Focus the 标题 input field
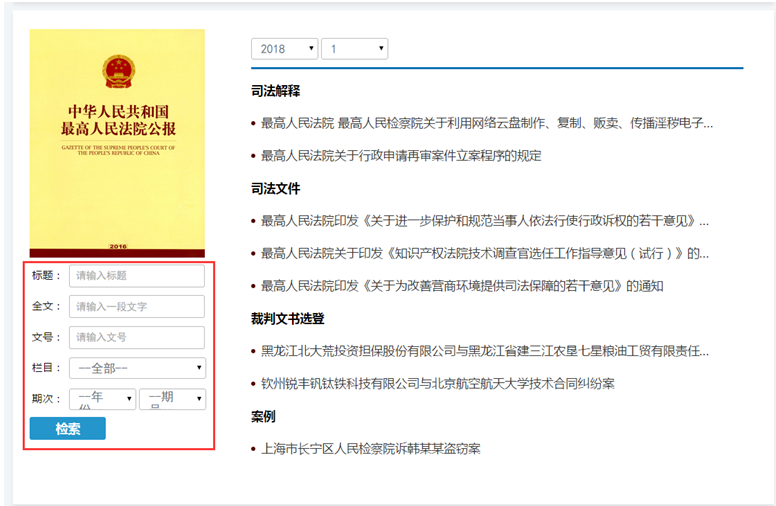This screenshot has height=506, width=776. [136, 276]
